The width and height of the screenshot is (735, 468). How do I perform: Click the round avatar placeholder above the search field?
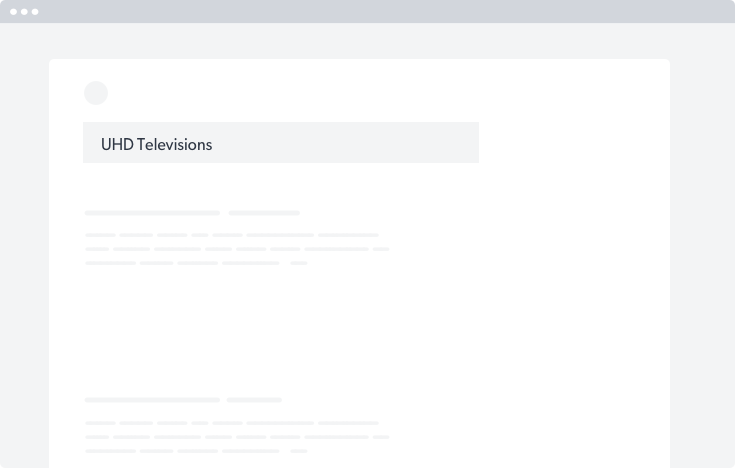point(96,93)
